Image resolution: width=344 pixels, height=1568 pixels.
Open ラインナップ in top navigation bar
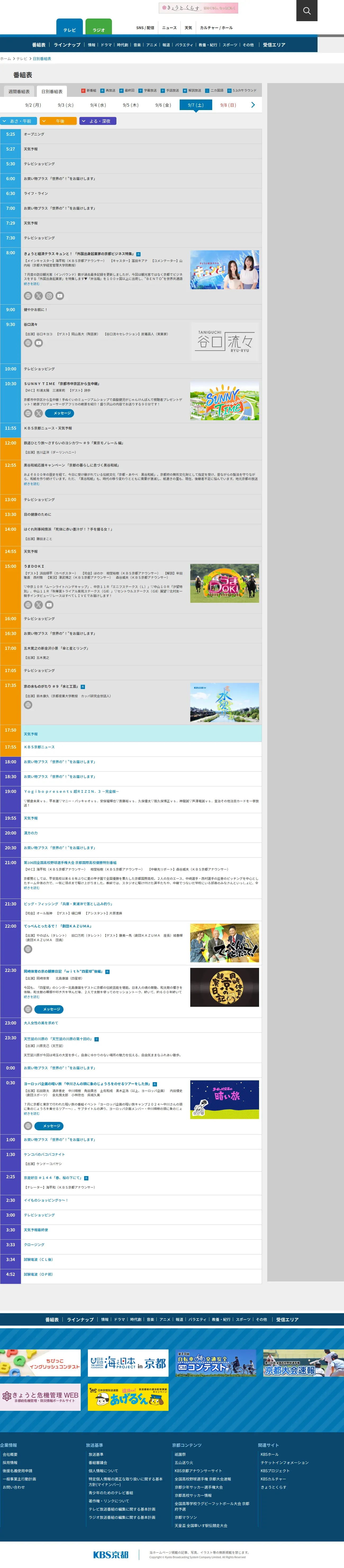(x=67, y=45)
